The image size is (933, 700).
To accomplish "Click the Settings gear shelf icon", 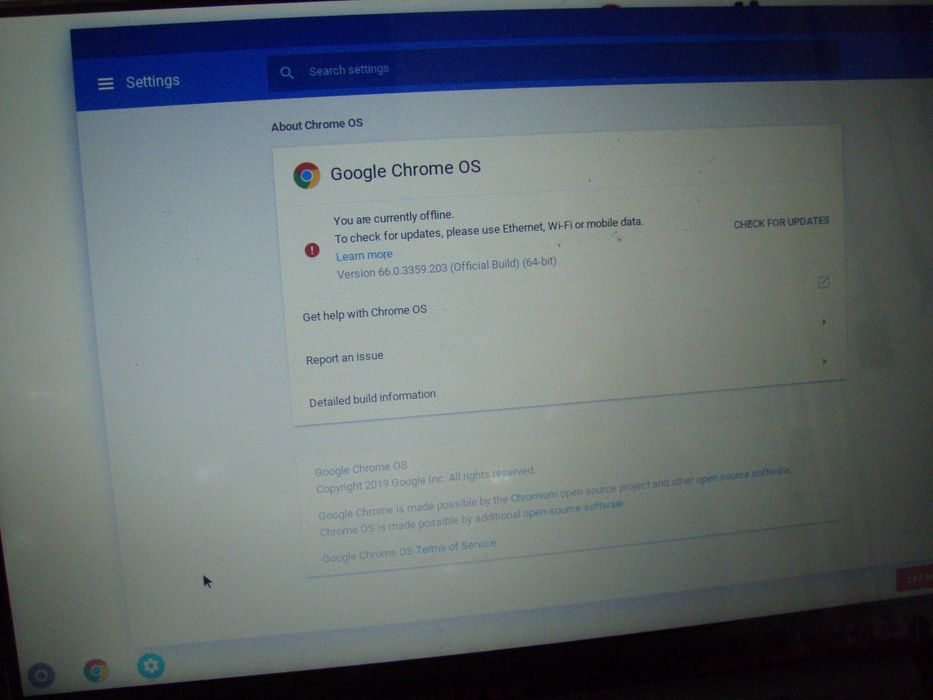I will point(151,665).
